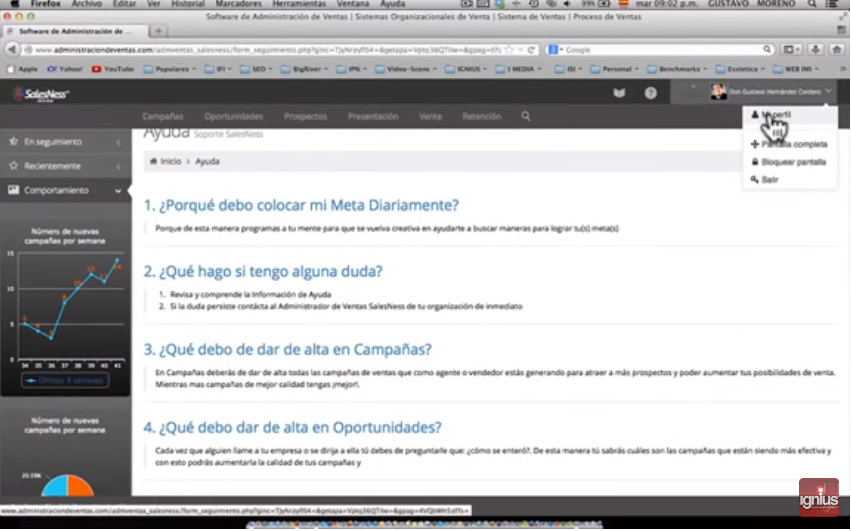Select Mi perfil from user menu
Screen dimensions: 851x531
[780, 115]
